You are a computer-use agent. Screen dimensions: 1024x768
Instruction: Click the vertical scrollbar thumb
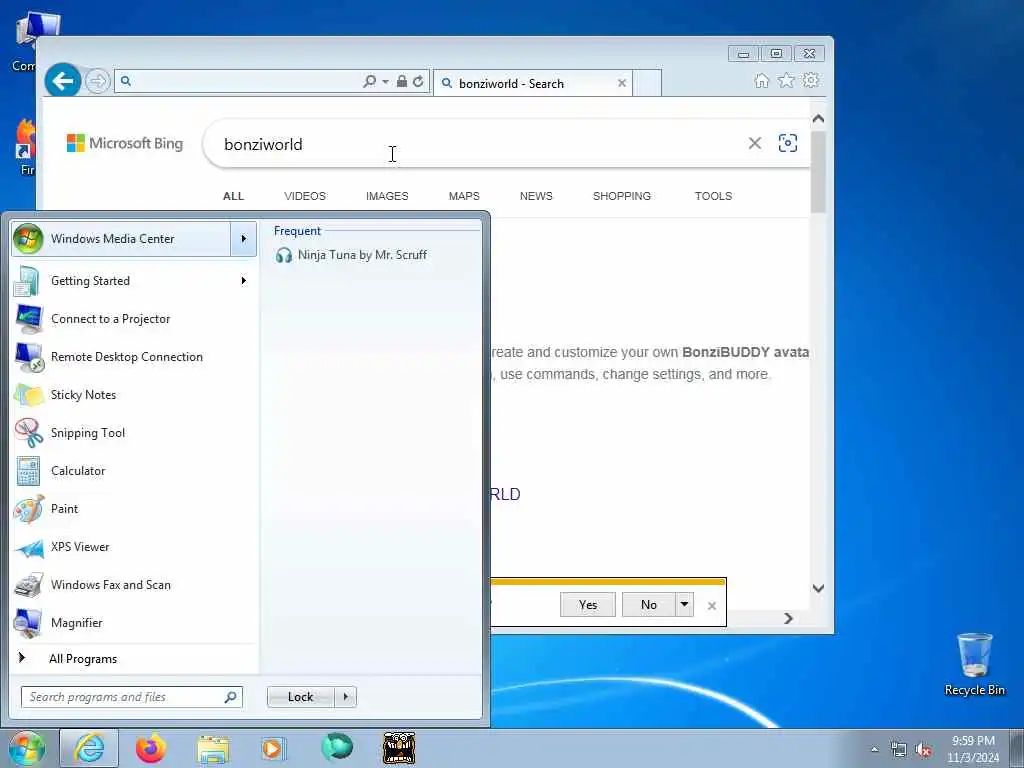(x=818, y=172)
